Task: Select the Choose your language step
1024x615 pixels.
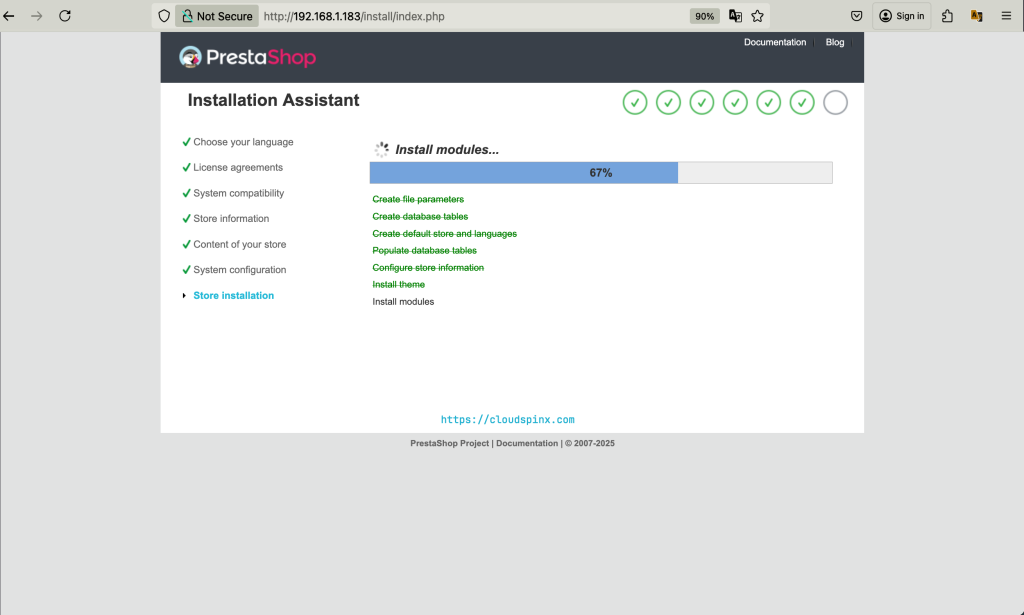Action: 243,142
